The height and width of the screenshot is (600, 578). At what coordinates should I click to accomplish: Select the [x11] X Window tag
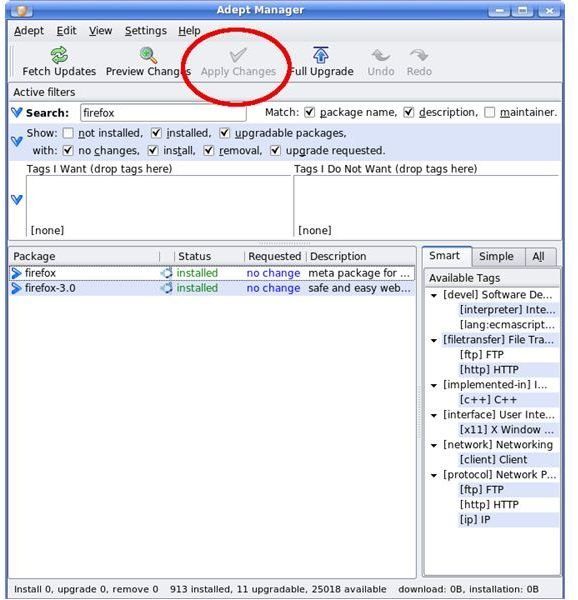[x=507, y=430]
